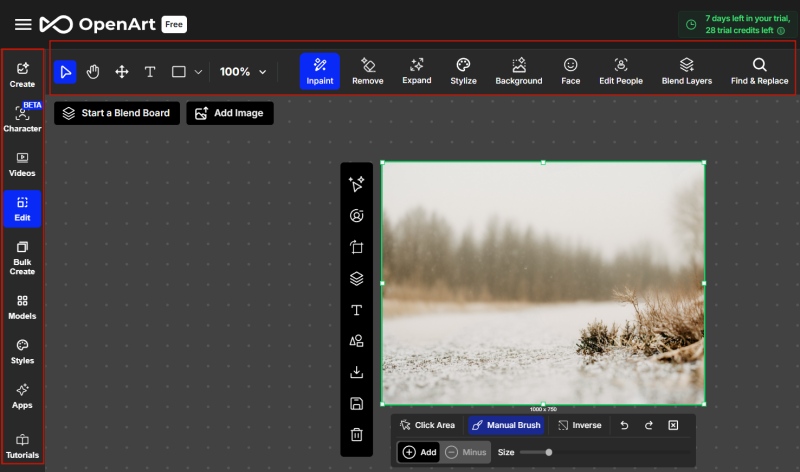Screen dimensions: 800x472
Task: Adjust the brush Size slider
Action: [548, 452]
